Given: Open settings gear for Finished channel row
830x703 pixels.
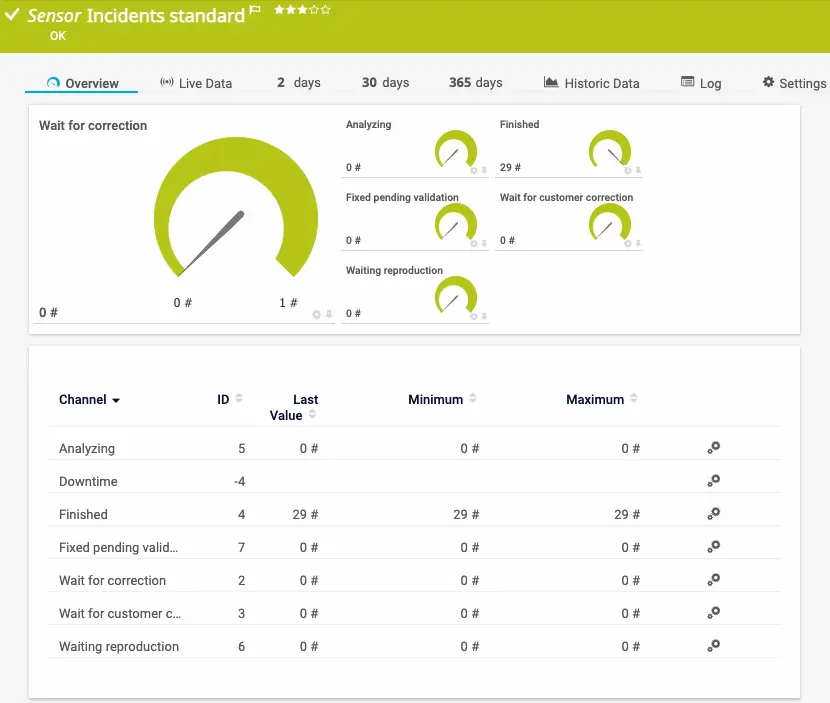Looking at the screenshot, I should [x=713, y=514].
